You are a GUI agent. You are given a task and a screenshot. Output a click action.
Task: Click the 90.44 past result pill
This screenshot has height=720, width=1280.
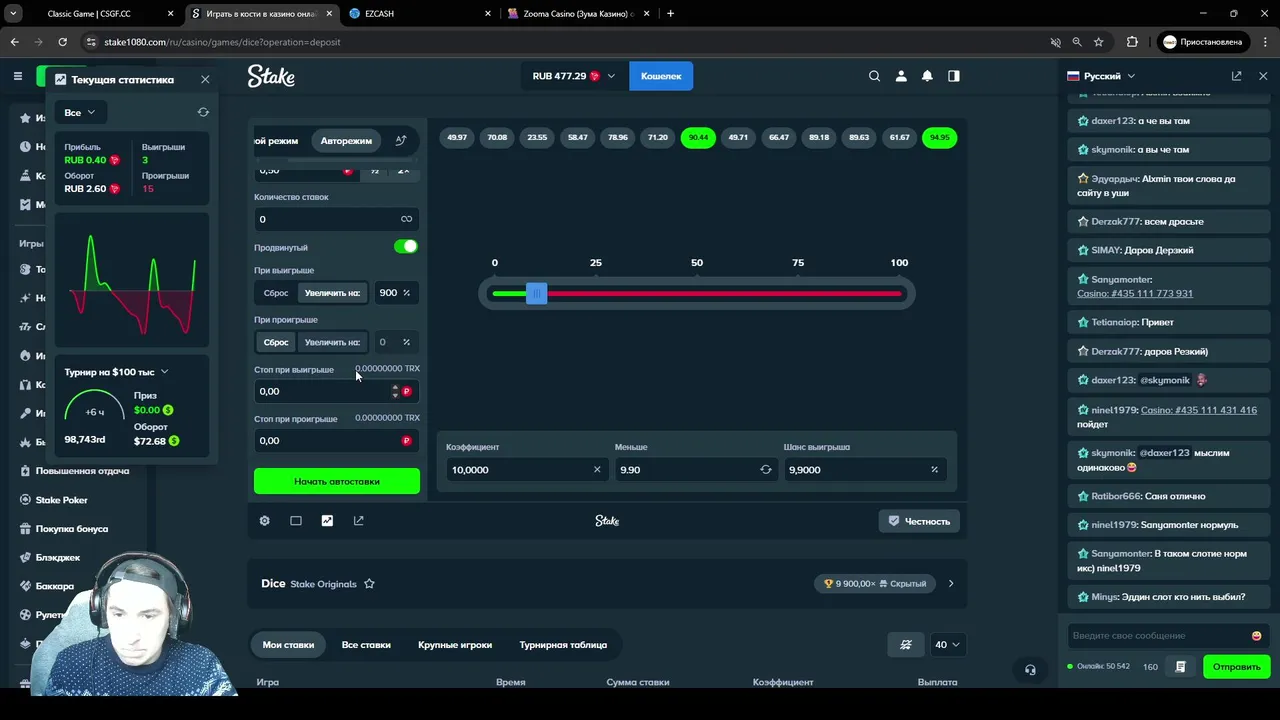(698, 137)
